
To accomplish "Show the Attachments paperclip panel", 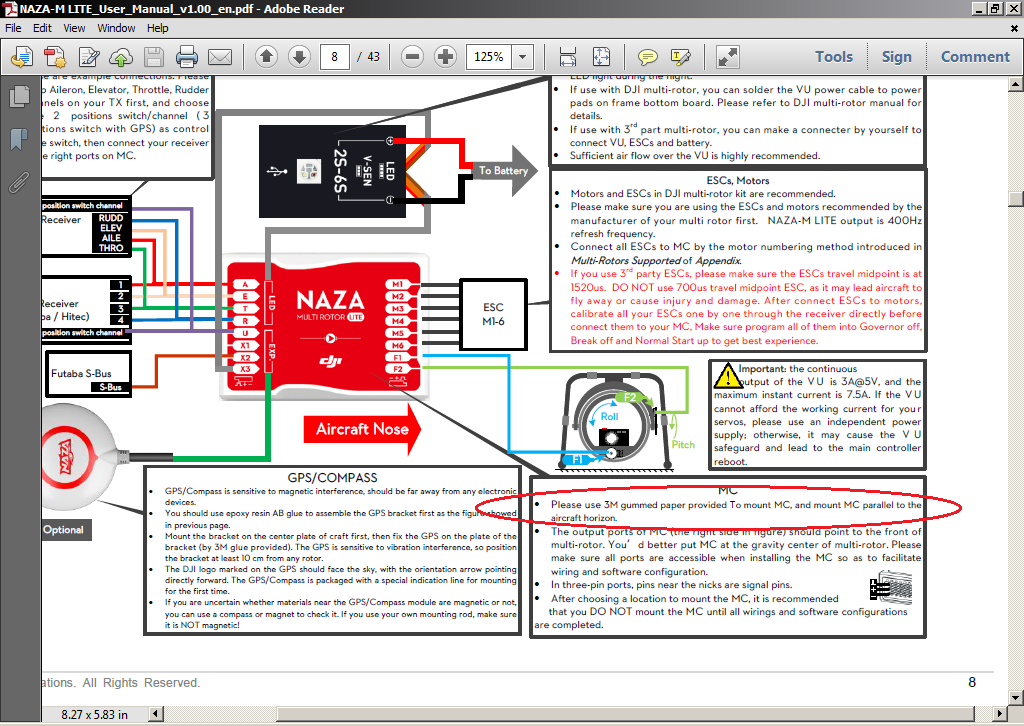I will point(18,181).
